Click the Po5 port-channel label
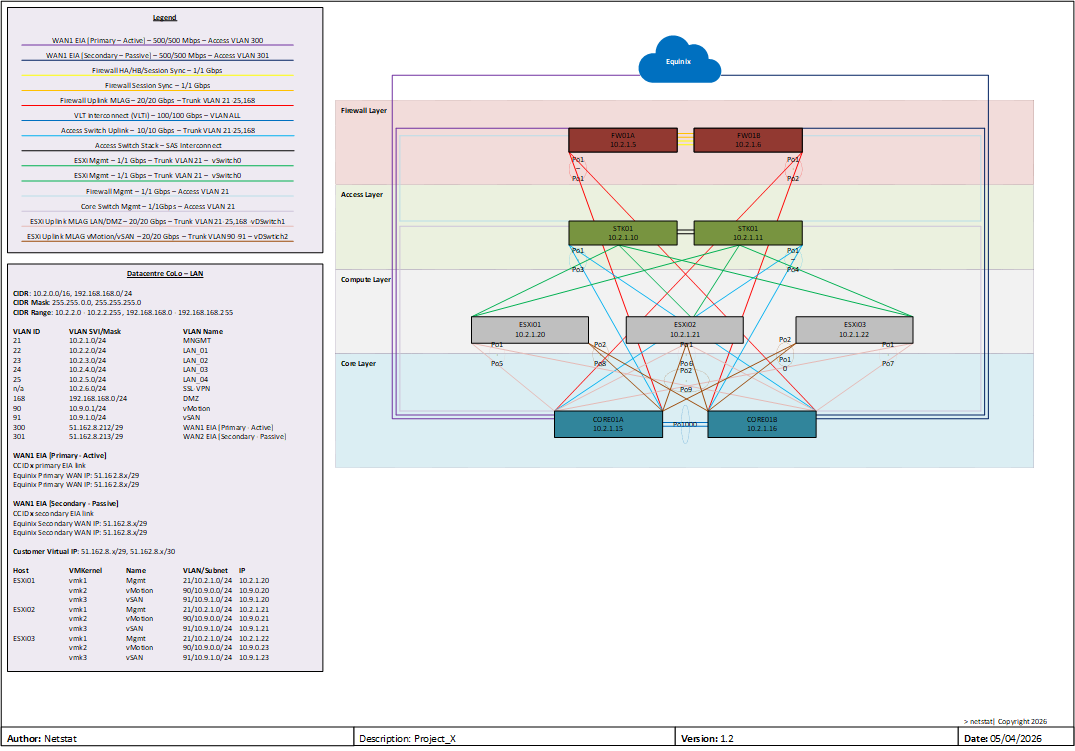Screen dimensions: 1075x751 click(x=497, y=363)
